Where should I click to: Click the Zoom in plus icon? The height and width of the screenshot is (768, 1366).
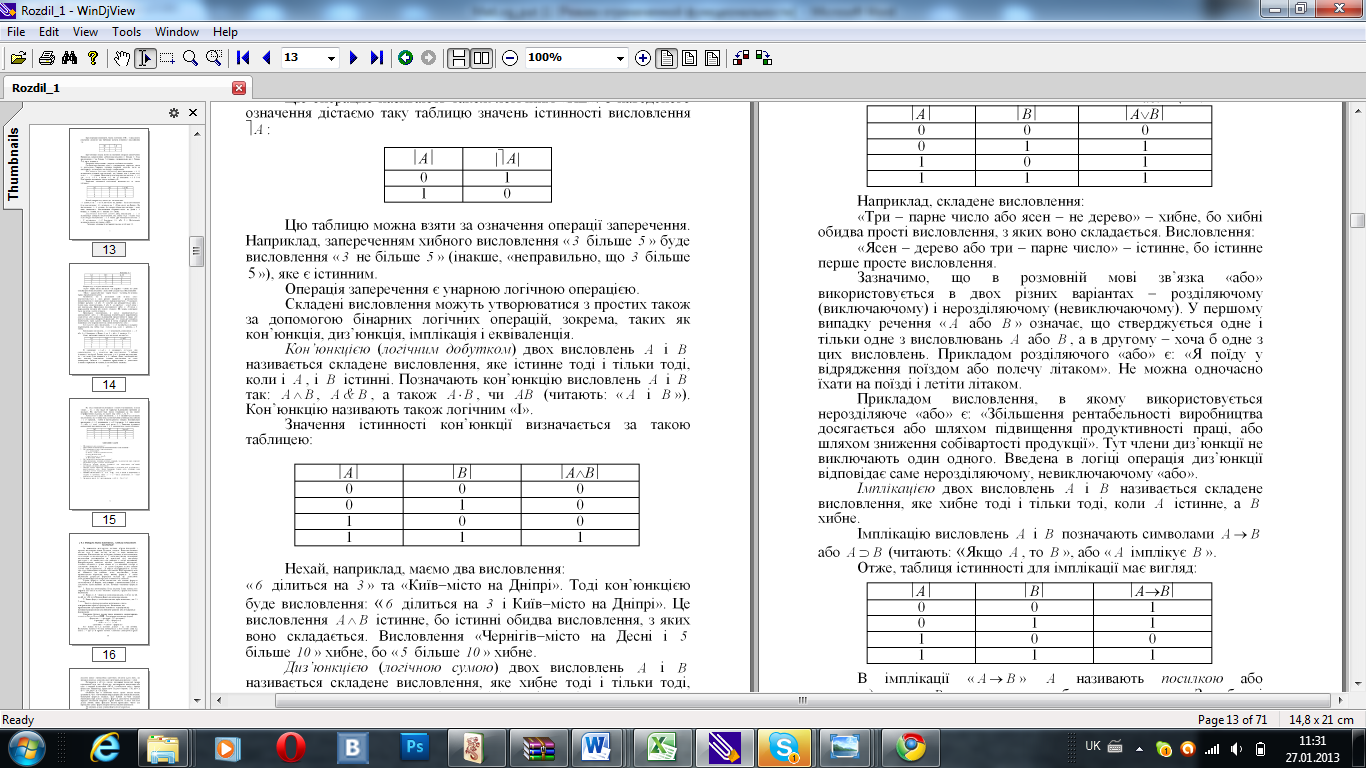pyautogui.click(x=643, y=58)
